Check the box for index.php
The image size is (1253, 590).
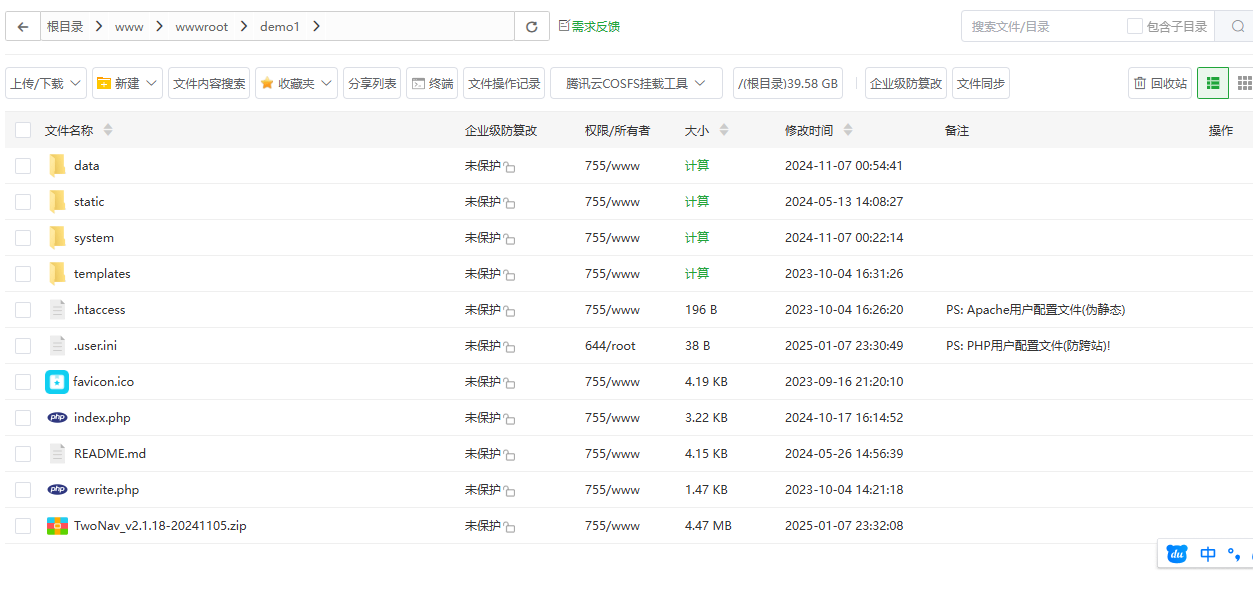click(23, 418)
